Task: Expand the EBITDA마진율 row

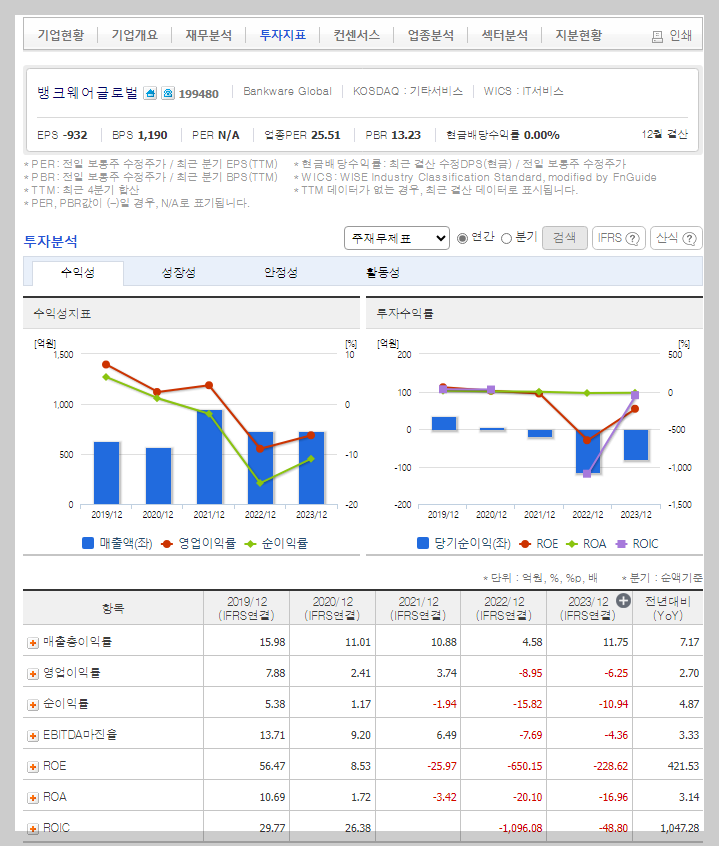Action: tap(33, 736)
